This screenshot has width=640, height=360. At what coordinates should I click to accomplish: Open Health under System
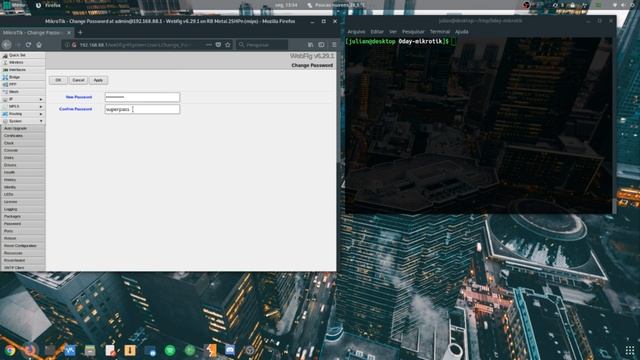click(x=23, y=173)
